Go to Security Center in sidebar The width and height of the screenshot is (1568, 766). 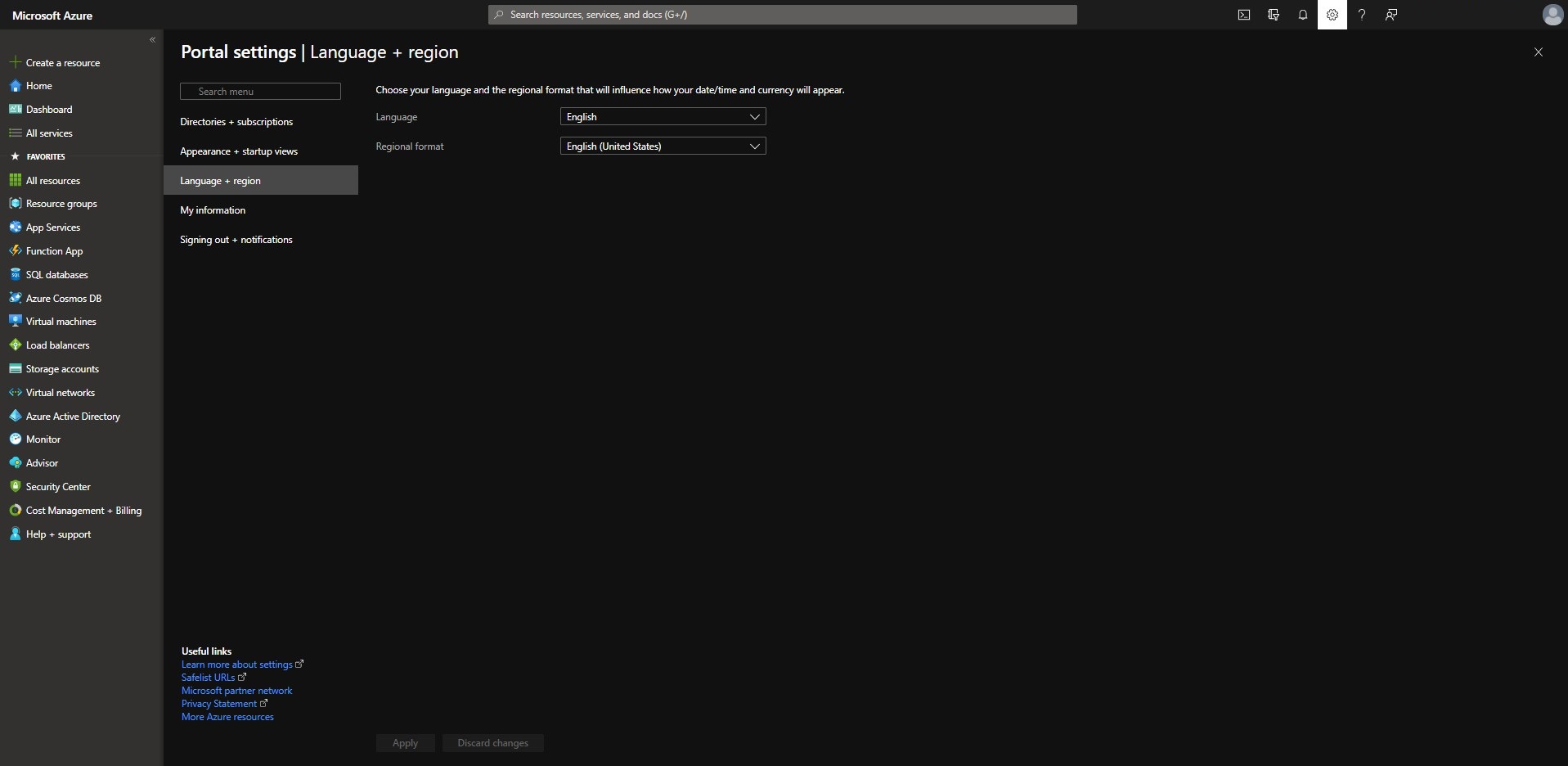(x=57, y=487)
